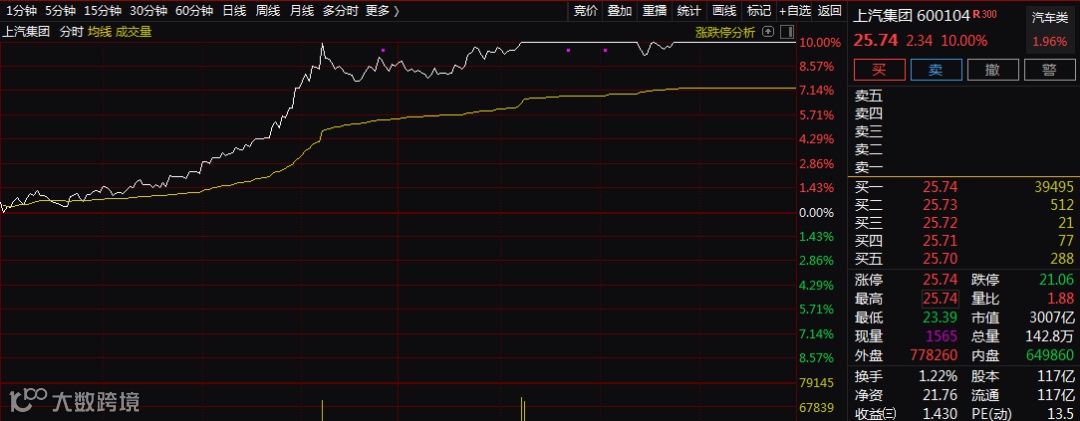The height and width of the screenshot is (421, 1080).
Task: Click the 最低 value 23.39
Action: pyautogui.click(x=940, y=318)
